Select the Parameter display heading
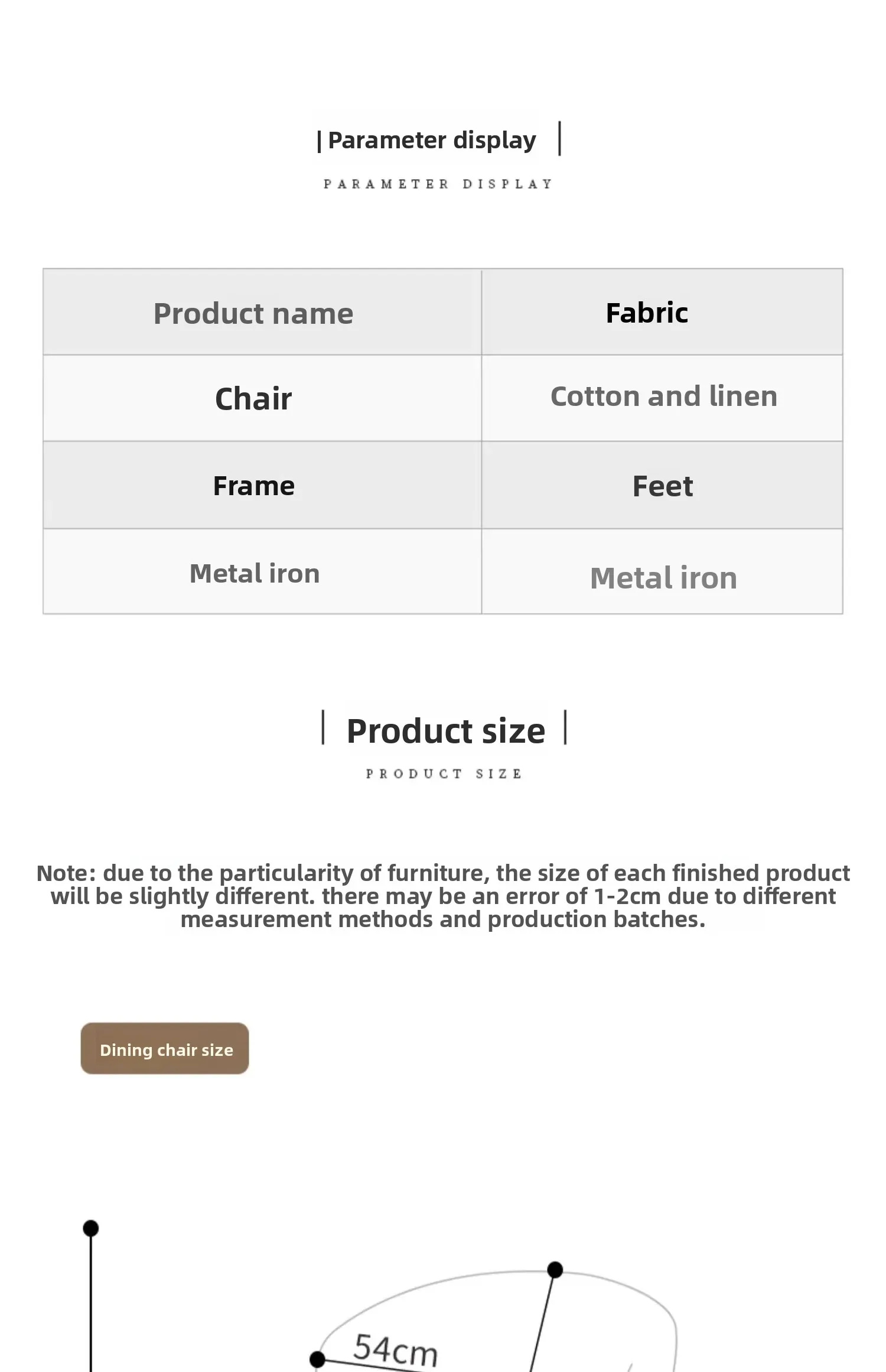This screenshot has height=1372, width=886. tap(432, 140)
